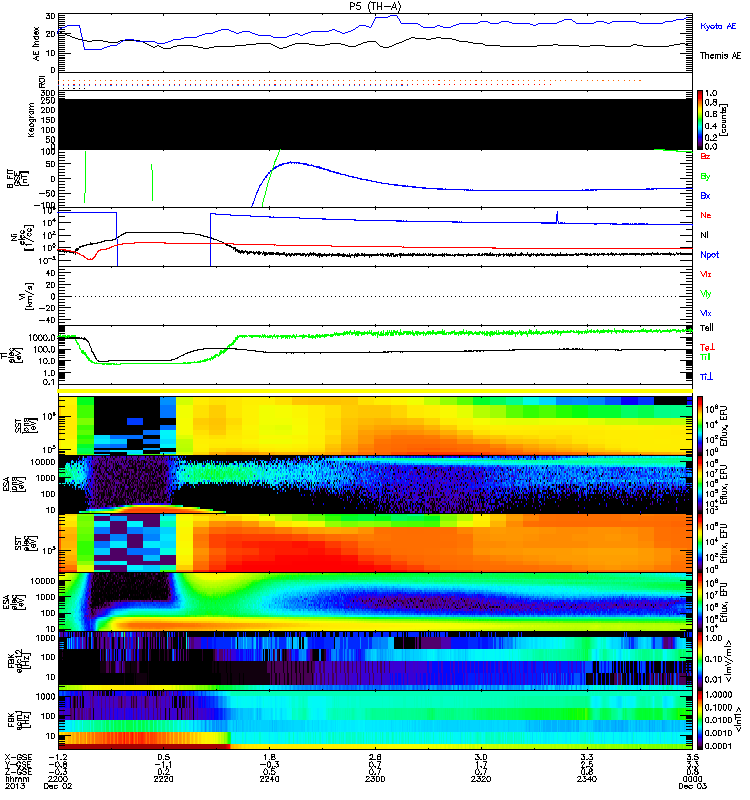Select the Dec 02 date label
The height and width of the screenshot is (800, 750).
coord(58,786)
